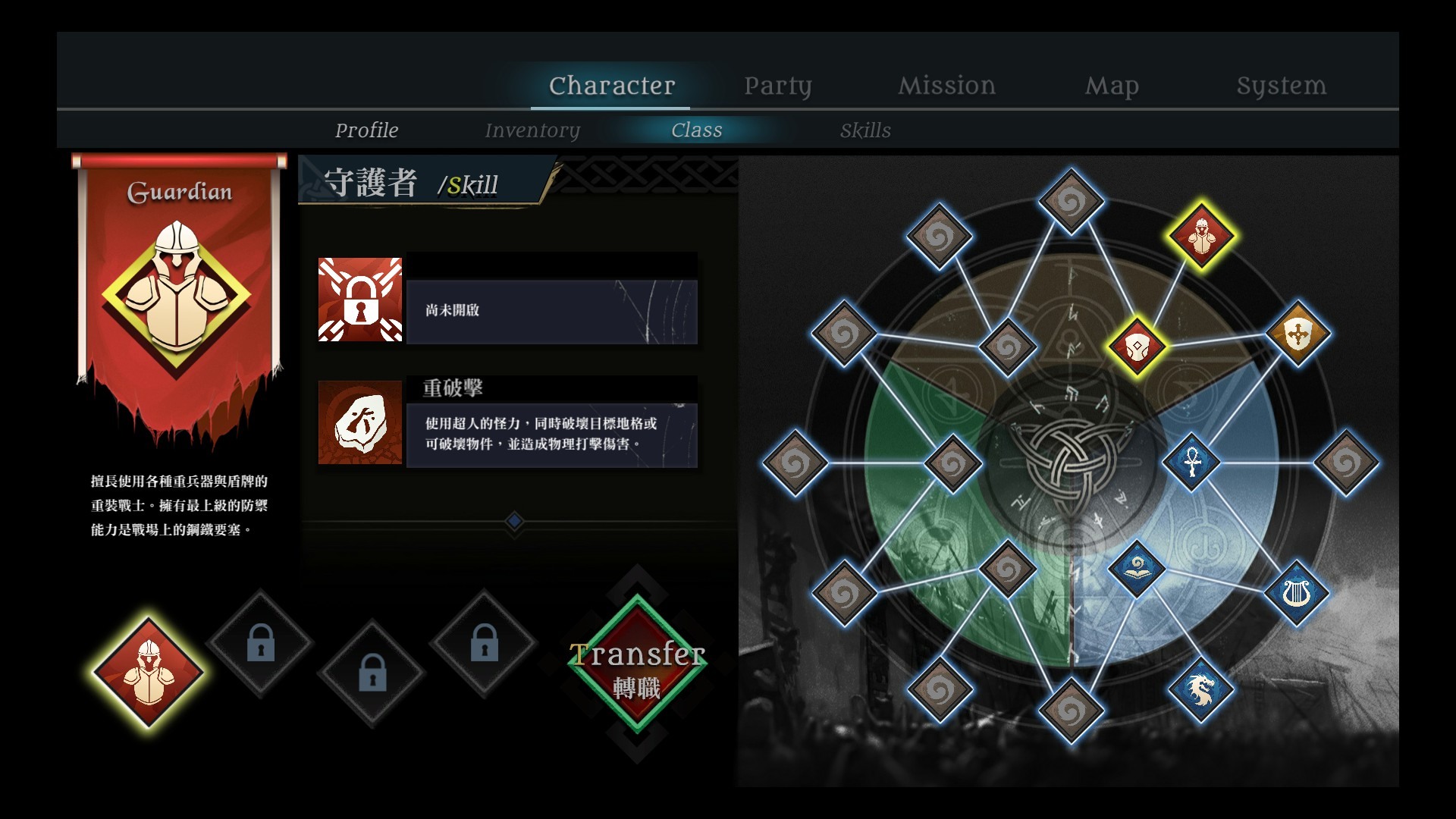Select the active Guardian class slot
1456x819 pixels.
(x=148, y=672)
